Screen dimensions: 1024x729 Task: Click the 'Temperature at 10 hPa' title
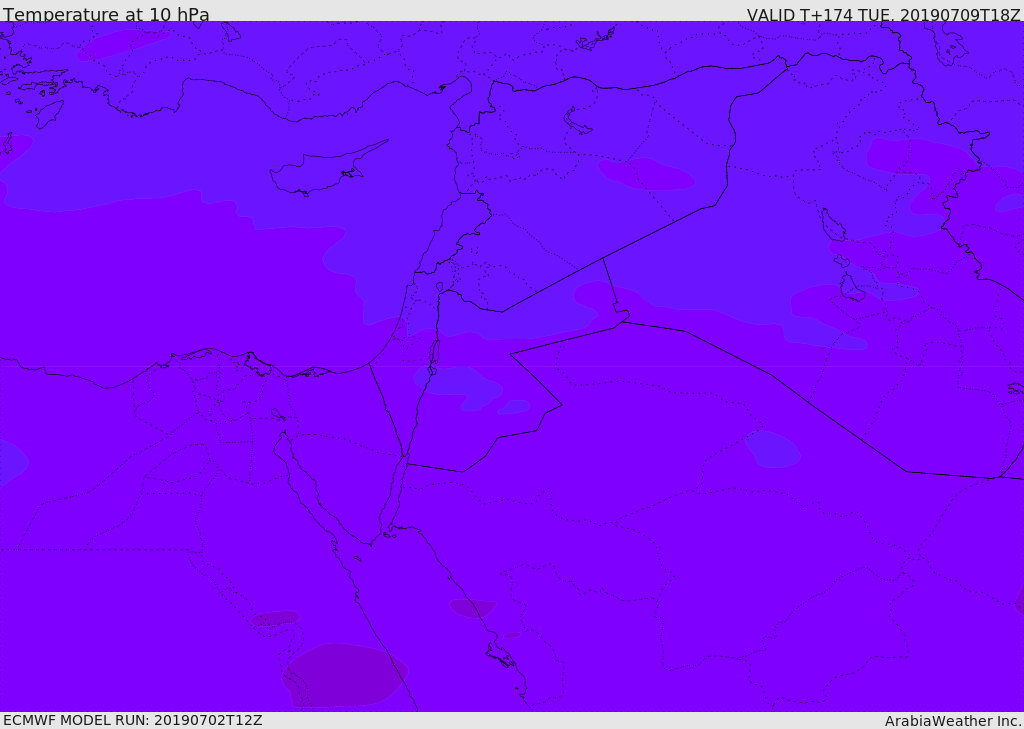pyautogui.click(x=106, y=14)
